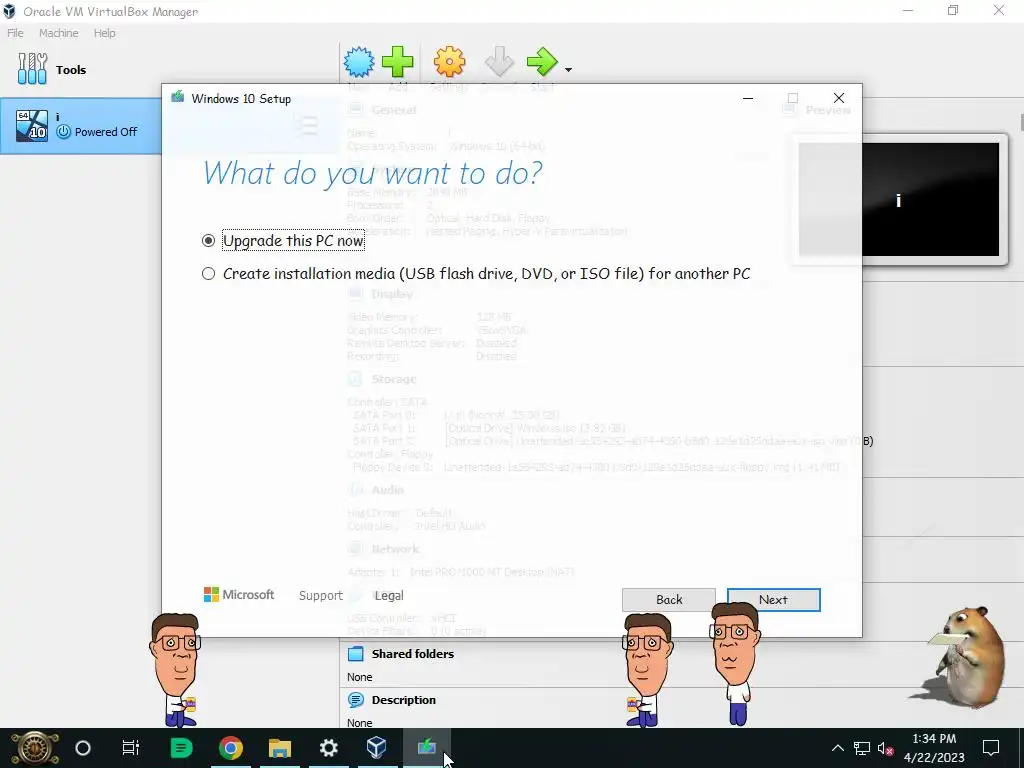
Task: Open muted volume tray icon
Action: 886,748
